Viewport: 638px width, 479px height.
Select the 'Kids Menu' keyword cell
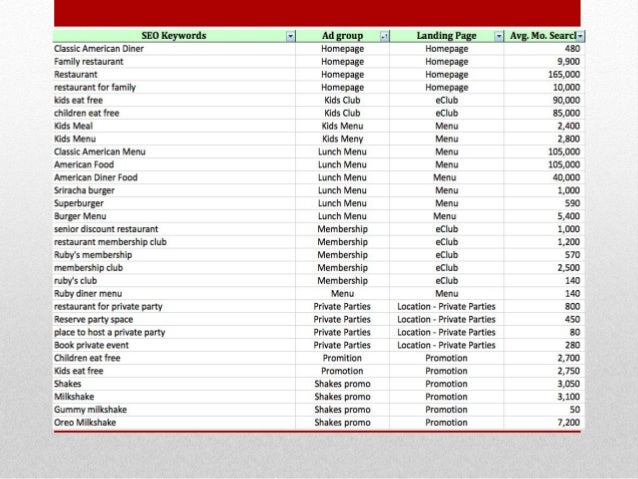(x=174, y=139)
